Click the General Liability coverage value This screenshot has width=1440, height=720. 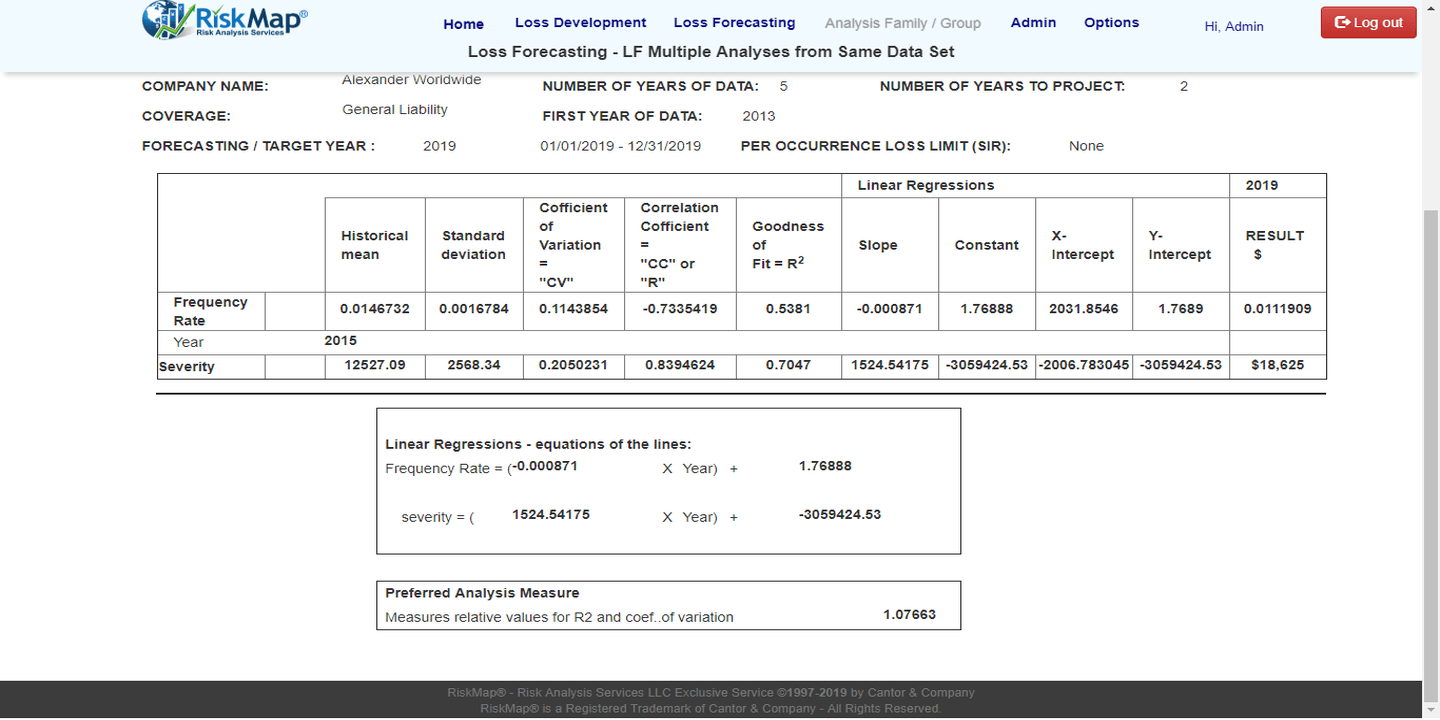click(395, 109)
